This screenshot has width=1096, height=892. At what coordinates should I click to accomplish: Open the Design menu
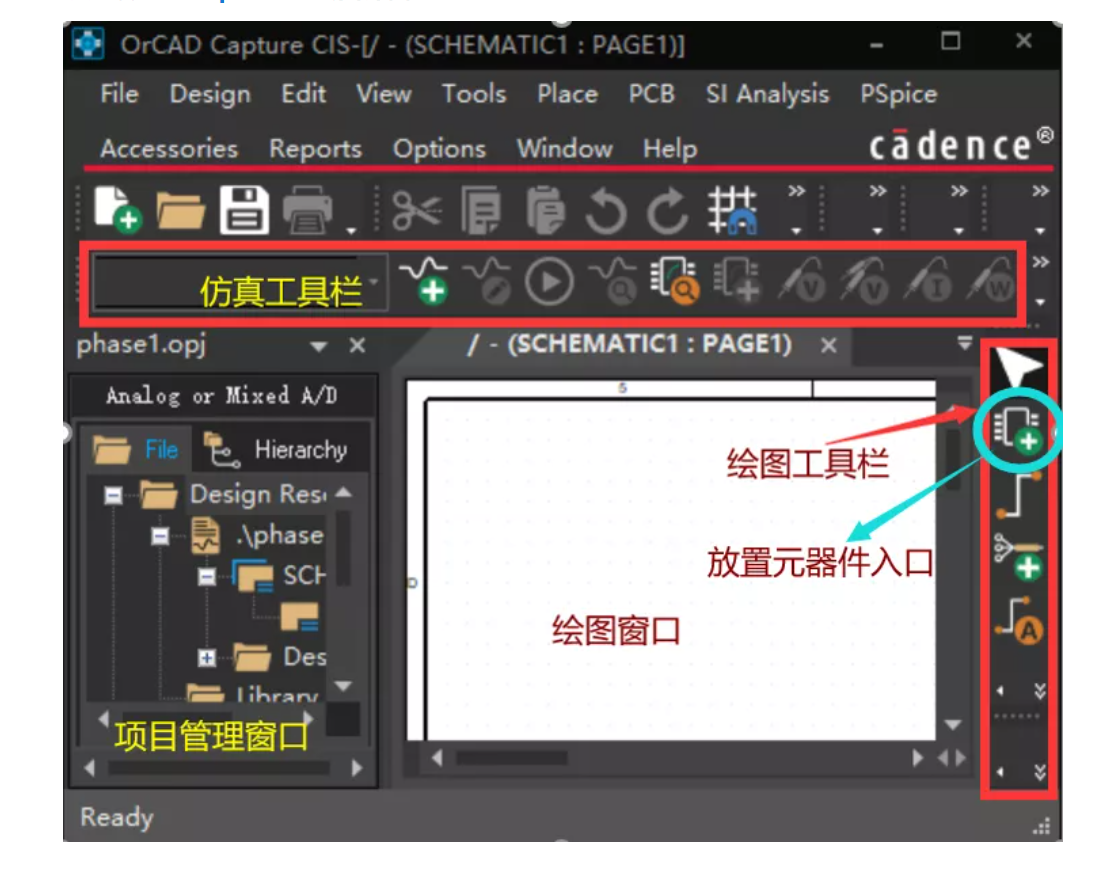click(210, 94)
